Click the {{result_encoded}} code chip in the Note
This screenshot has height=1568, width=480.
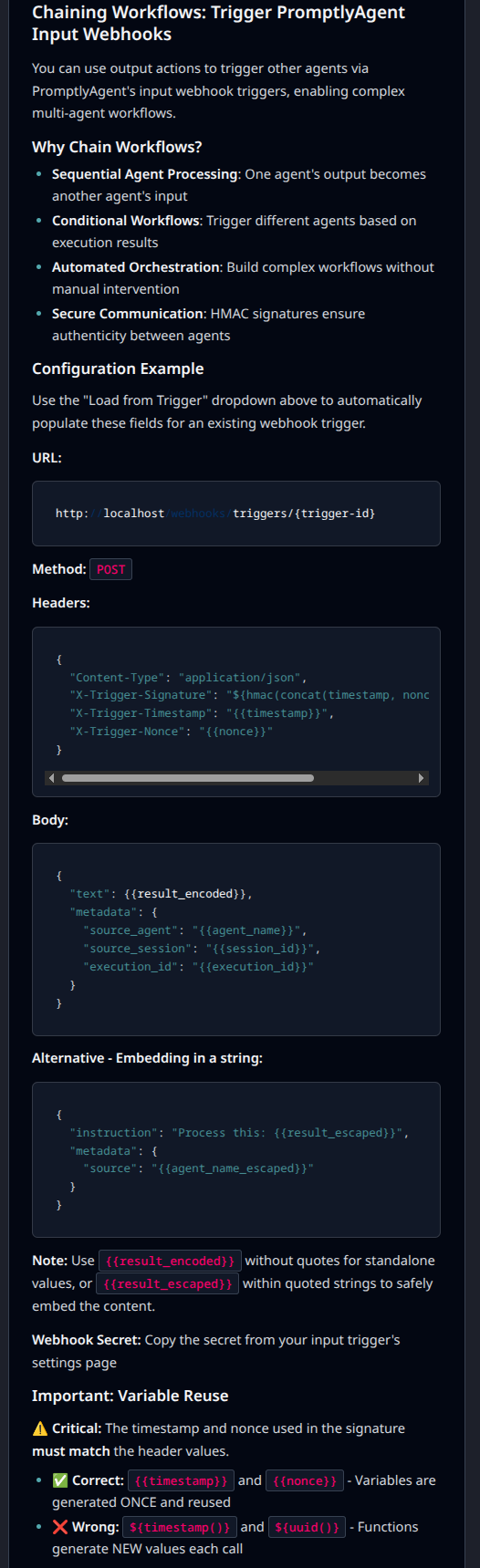tap(170, 1261)
